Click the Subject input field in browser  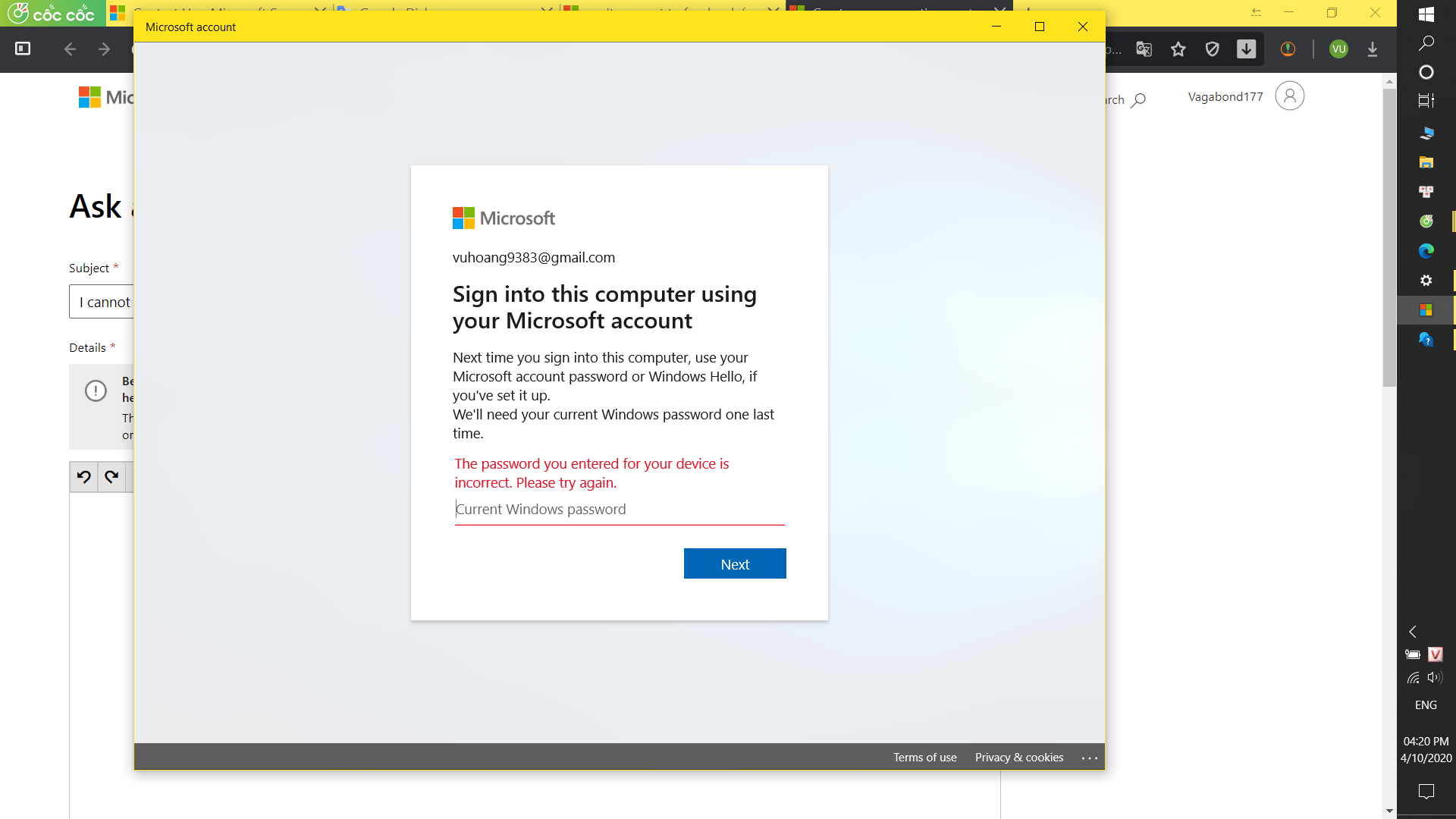click(x=102, y=302)
